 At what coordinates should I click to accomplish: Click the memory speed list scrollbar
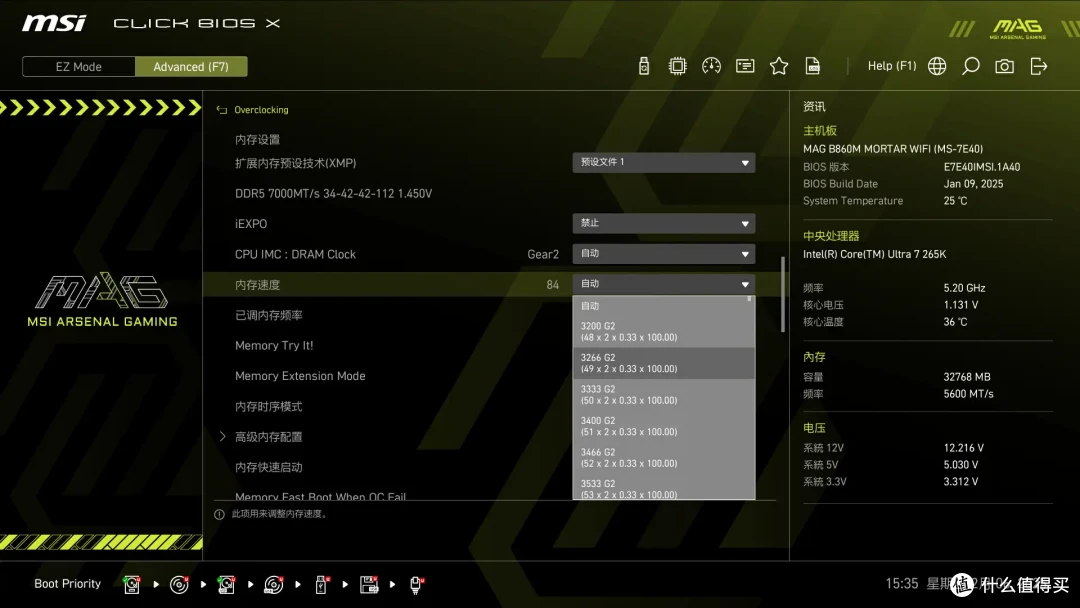coord(749,300)
